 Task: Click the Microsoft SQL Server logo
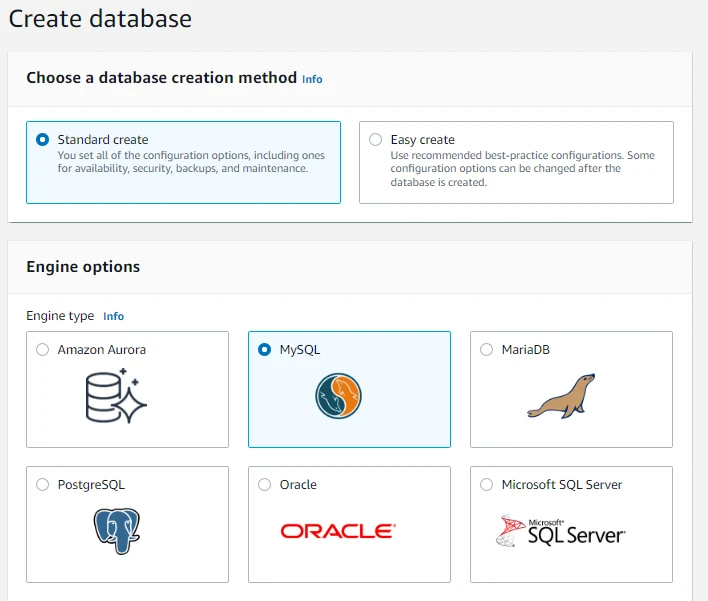click(561, 530)
